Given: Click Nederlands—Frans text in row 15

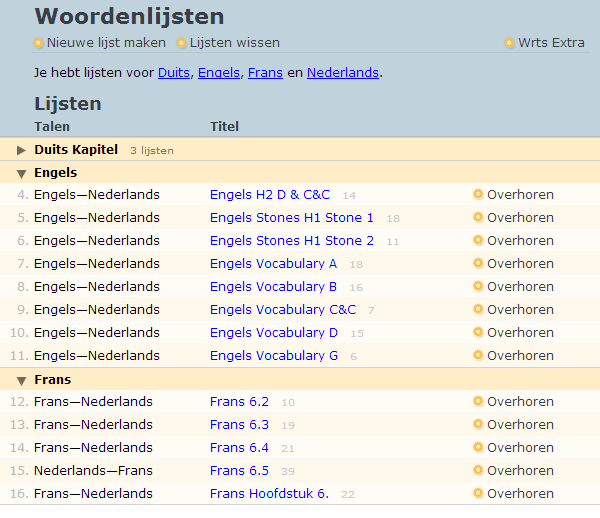Looking at the screenshot, I should pos(93,471).
